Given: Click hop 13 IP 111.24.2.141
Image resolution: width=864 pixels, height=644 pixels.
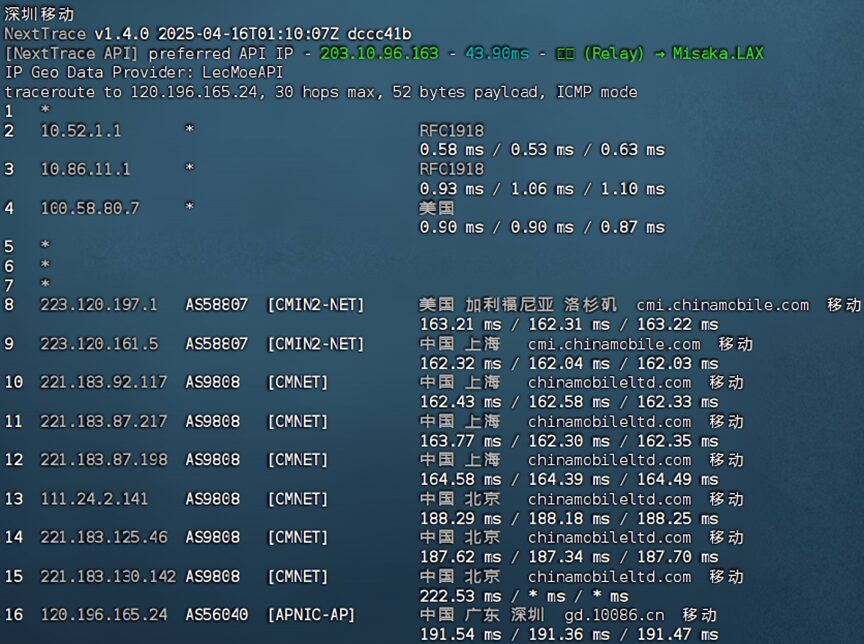Looking at the screenshot, I should pos(94,499).
